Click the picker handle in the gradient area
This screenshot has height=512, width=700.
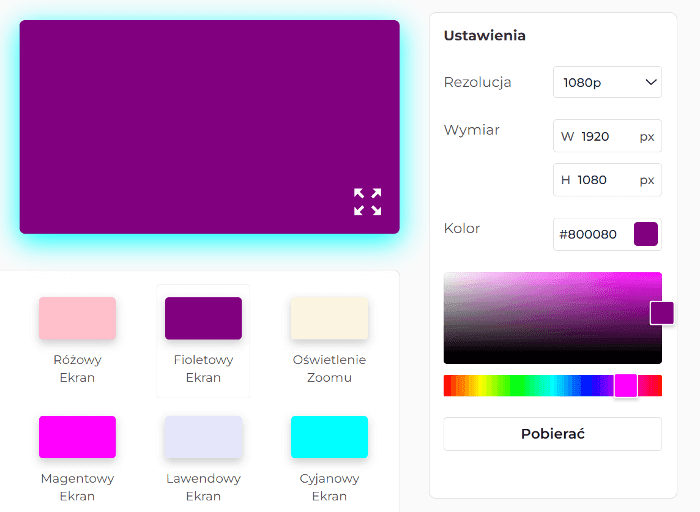(662, 313)
